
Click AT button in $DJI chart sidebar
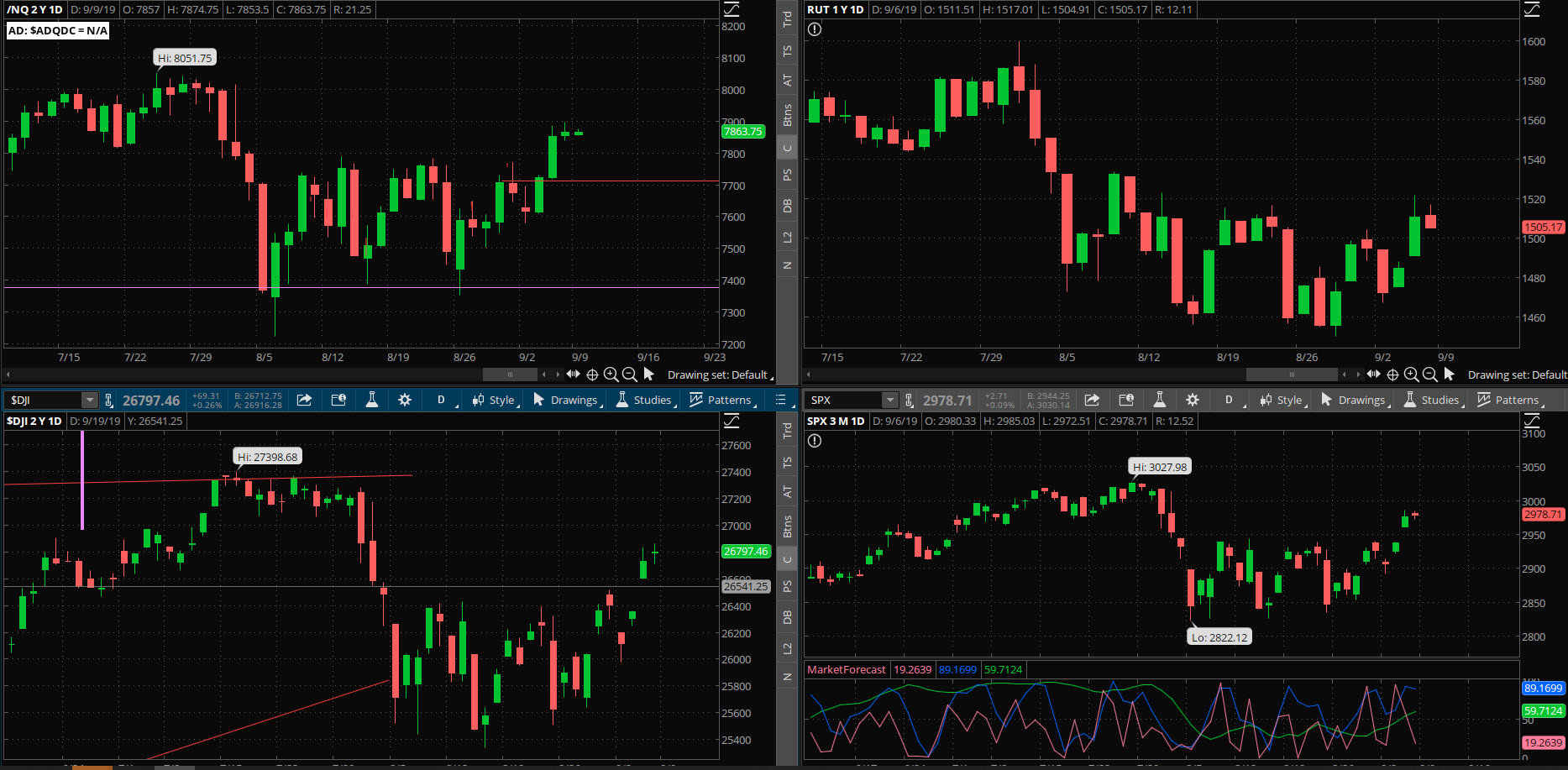pos(787,492)
